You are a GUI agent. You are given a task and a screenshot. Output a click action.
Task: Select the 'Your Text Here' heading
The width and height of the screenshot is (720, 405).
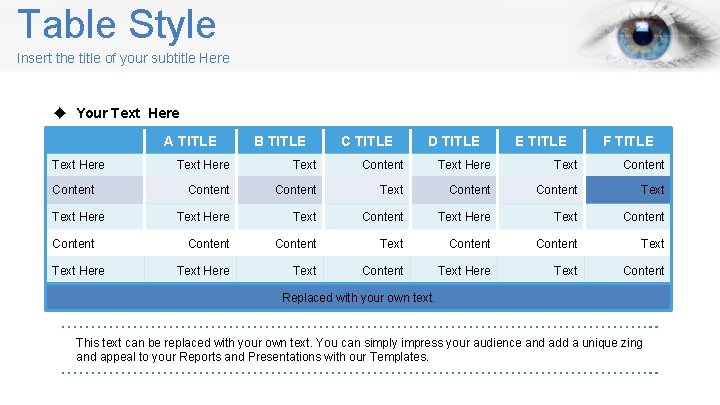[128, 113]
